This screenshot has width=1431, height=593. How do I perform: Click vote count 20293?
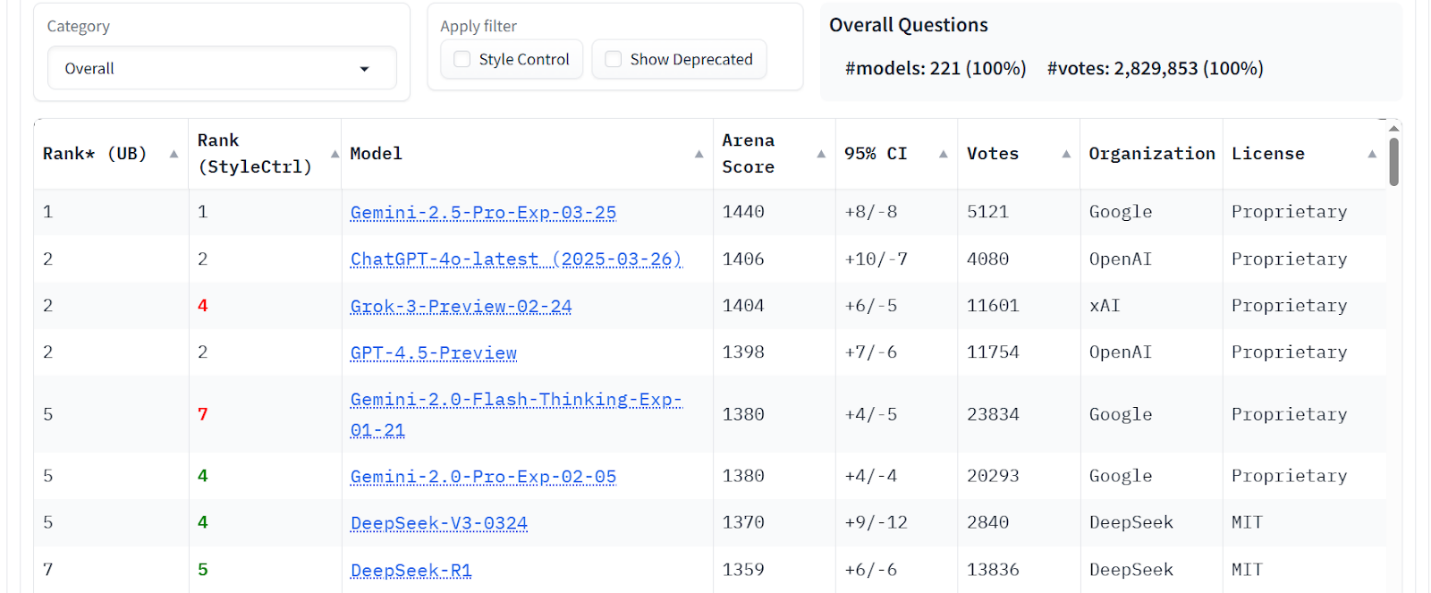pos(993,477)
